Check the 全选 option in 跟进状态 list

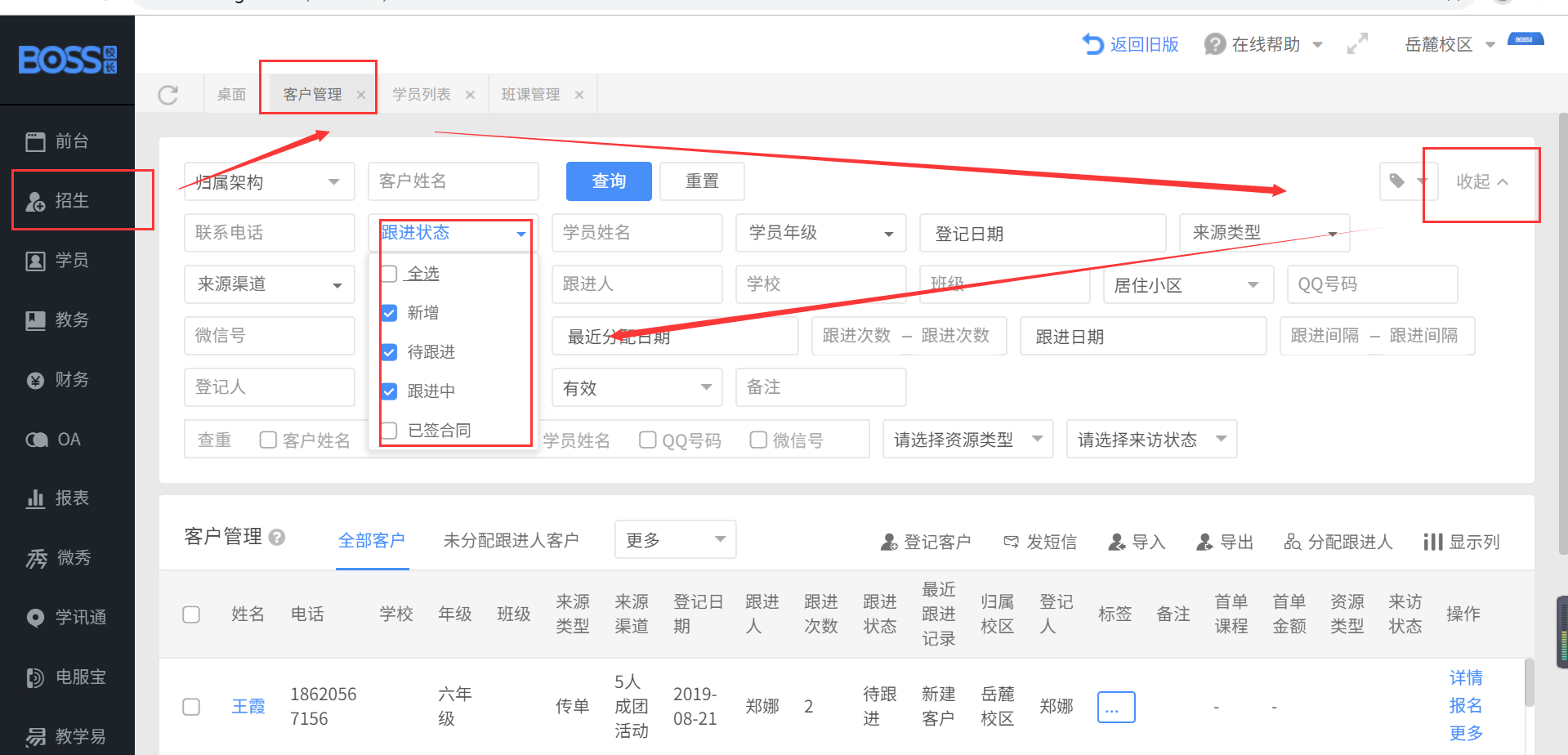tap(390, 274)
